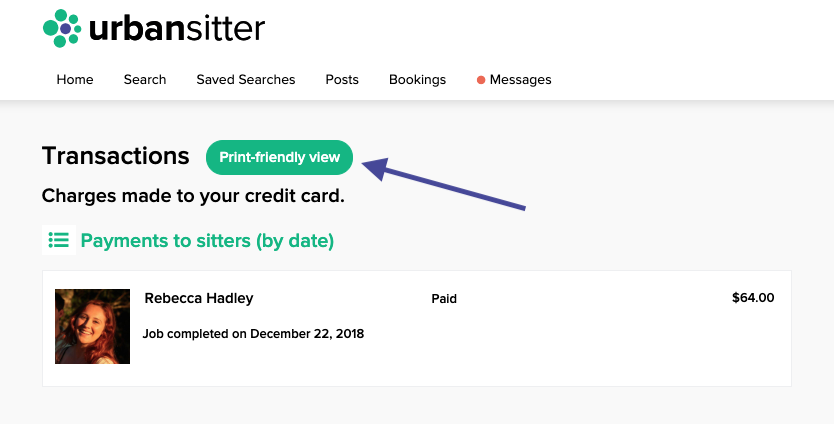Go to the Search page
The image size is (834, 424).
pos(145,79)
